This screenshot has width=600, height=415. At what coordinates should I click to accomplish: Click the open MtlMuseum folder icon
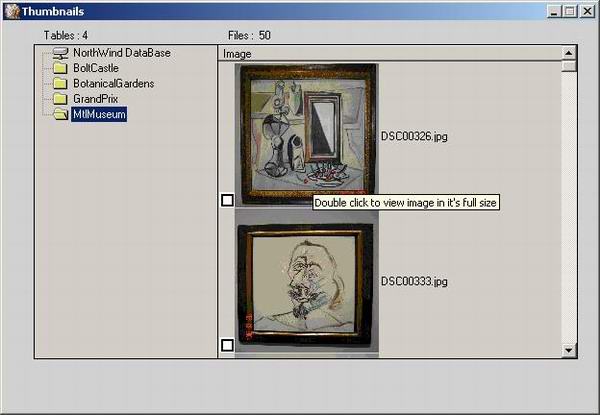[60, 114]
